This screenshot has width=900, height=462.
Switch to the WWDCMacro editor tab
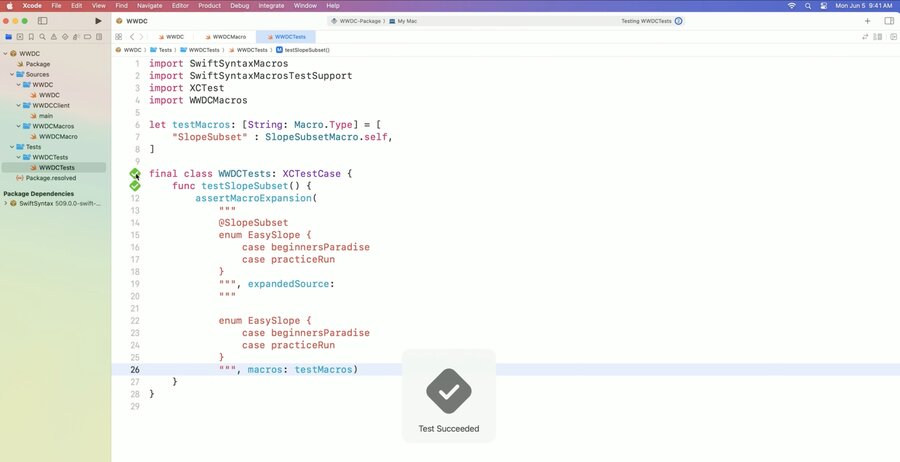pyautogui.click(x=225, y=37)
